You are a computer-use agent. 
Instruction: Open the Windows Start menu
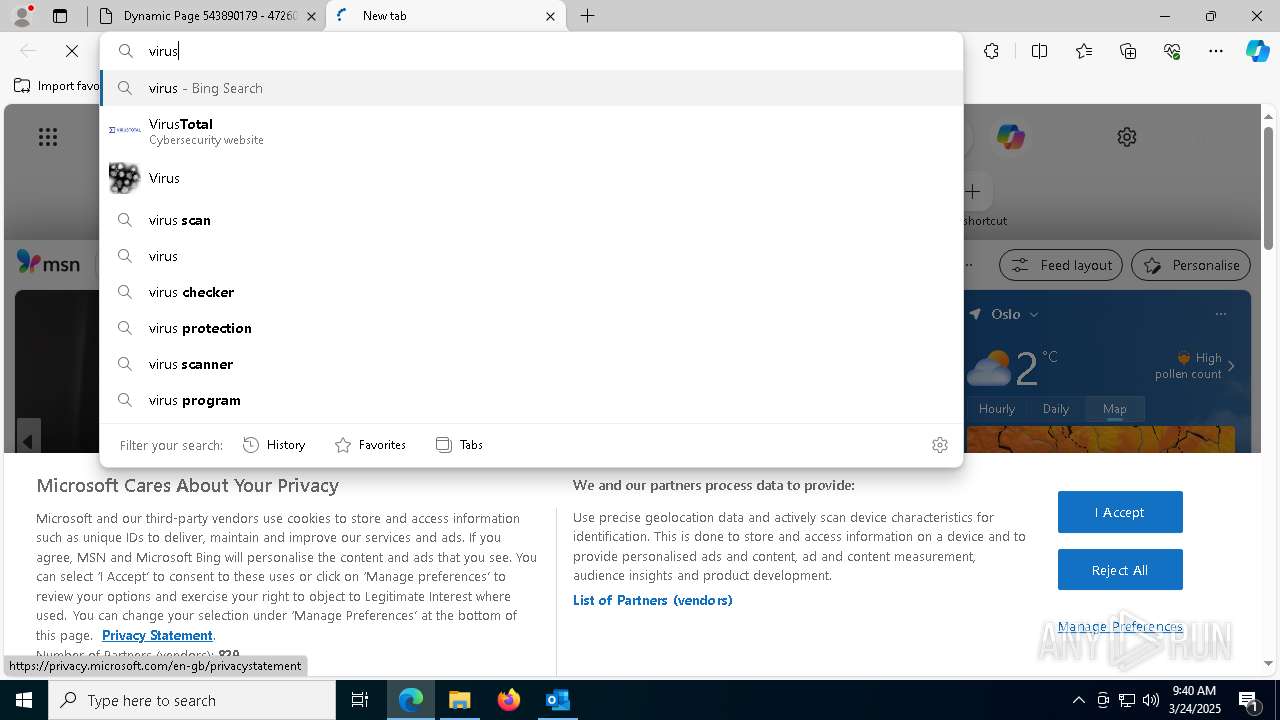coord(24,700)
